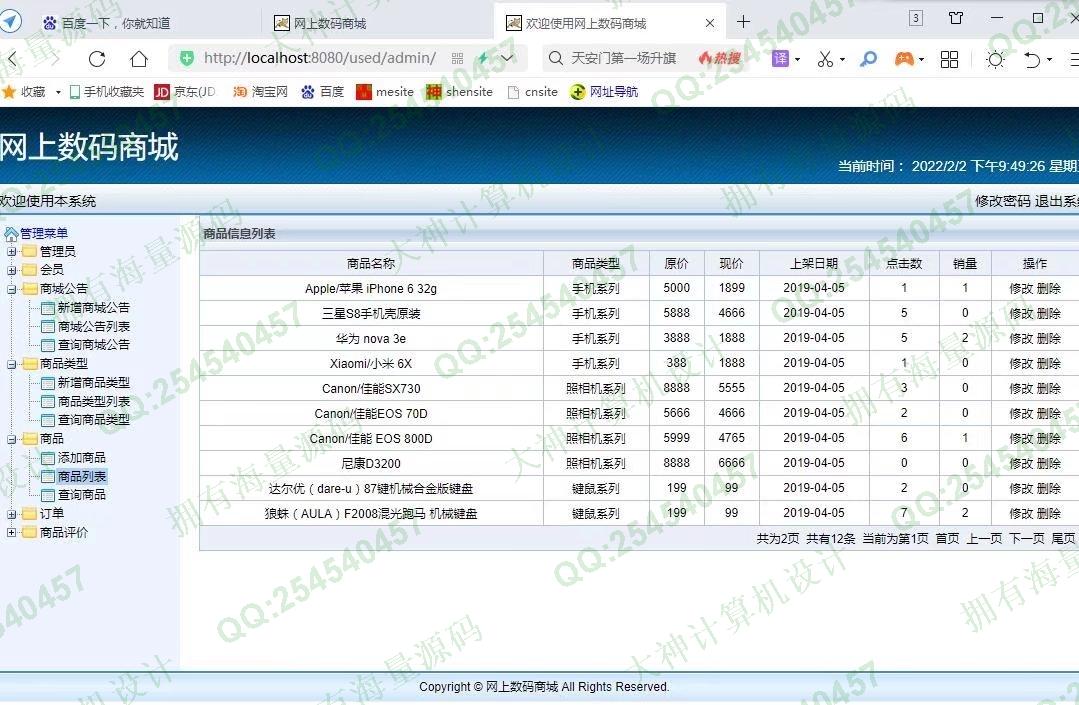Click the translate icon in toolbar
The image size is (1079, 705).
point(780,59)
